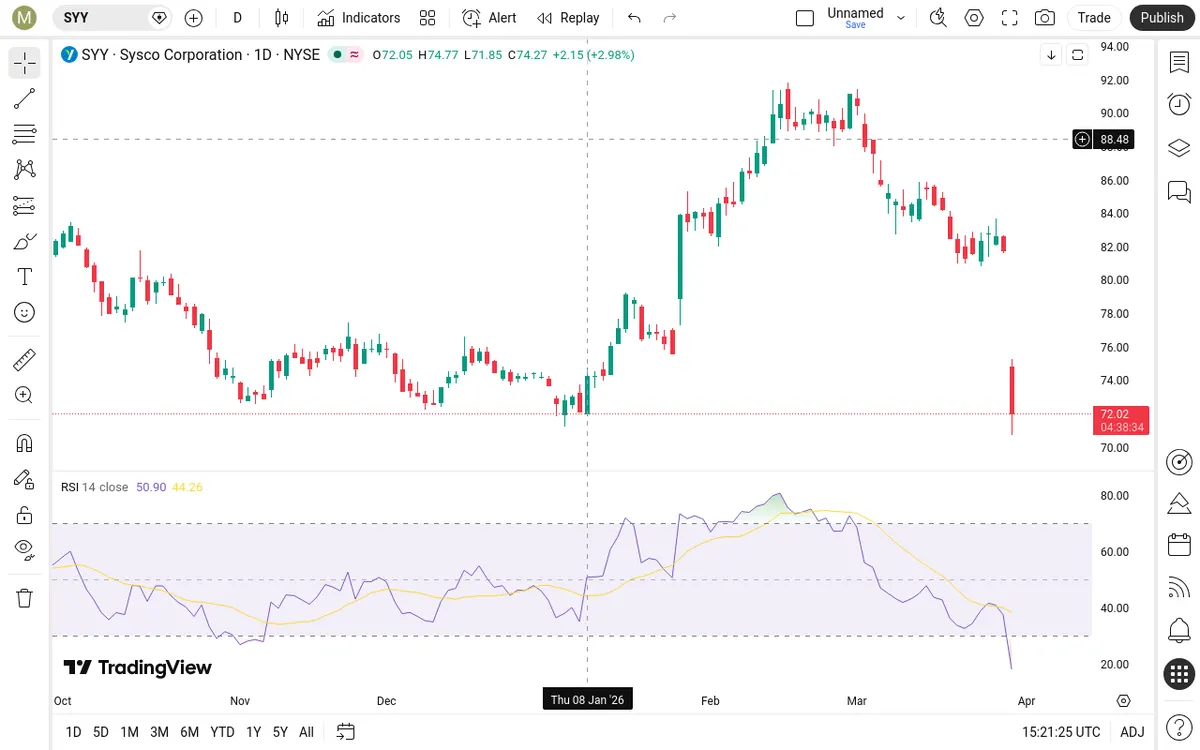1200x750 pixels.
Task: Open the object tree layers panel
Action: [1179, 148]
